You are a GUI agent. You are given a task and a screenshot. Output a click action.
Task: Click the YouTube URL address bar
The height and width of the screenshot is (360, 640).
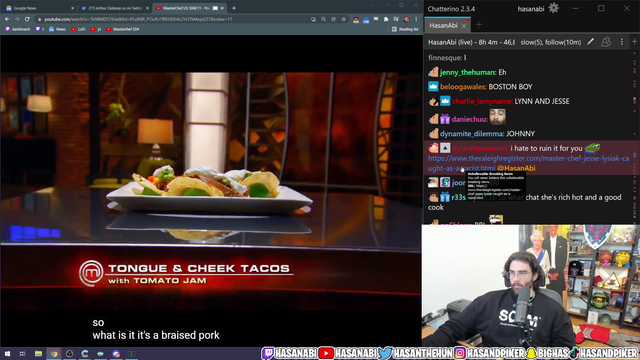pyautogui.click(x=171, y=19)
